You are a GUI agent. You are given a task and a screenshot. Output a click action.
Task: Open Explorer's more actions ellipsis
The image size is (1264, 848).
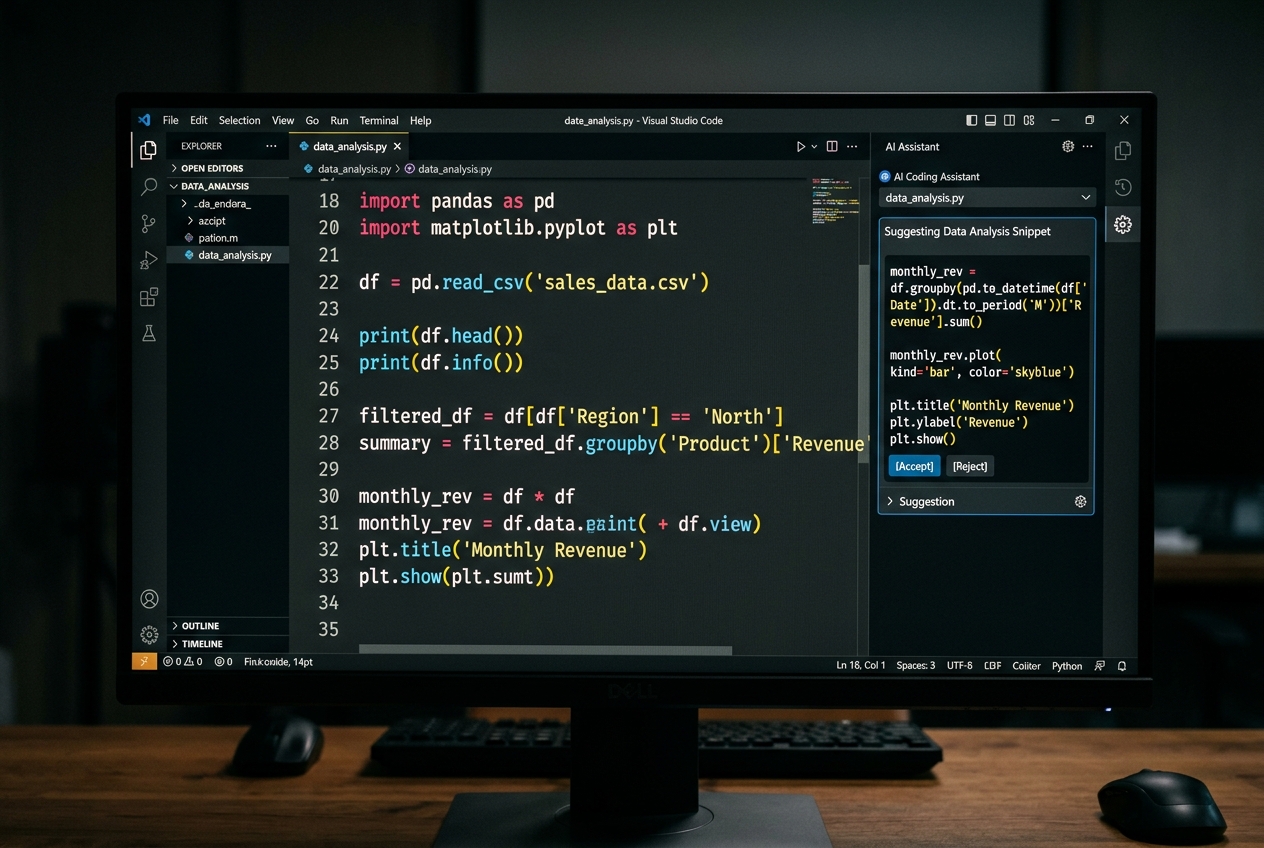pos(271,146)
